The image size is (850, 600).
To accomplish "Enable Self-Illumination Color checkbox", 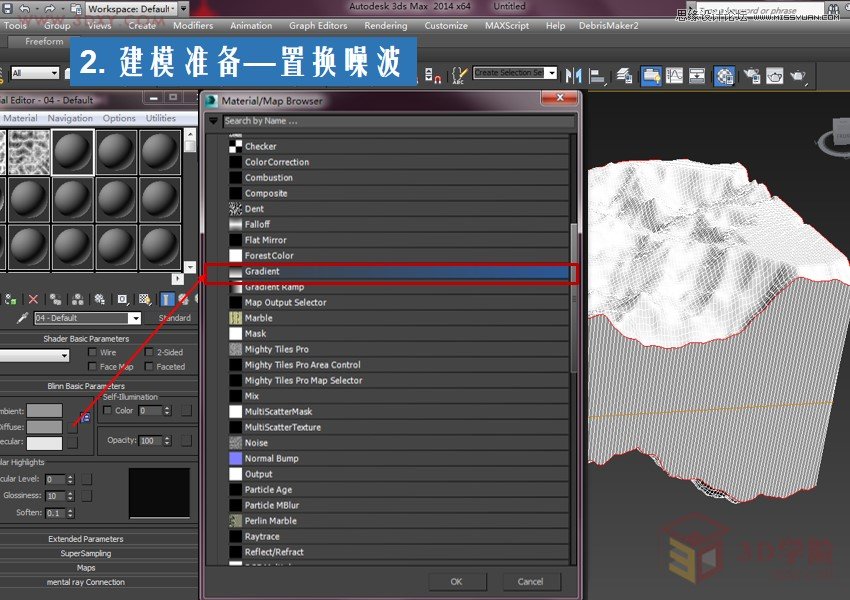I will (107, 410).
